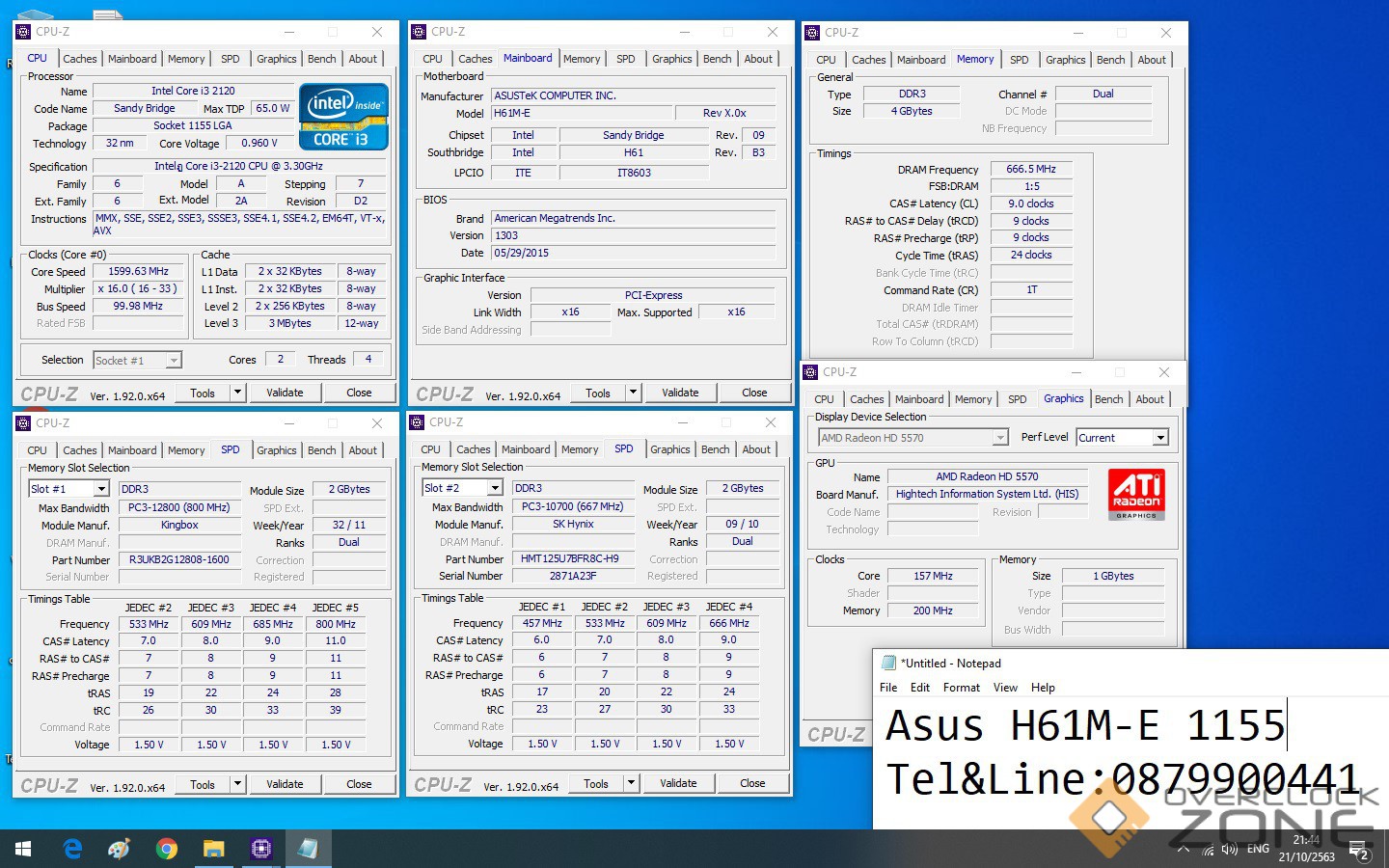Open the notification center icon
Screen dimensions: 1389x868
1360,851
